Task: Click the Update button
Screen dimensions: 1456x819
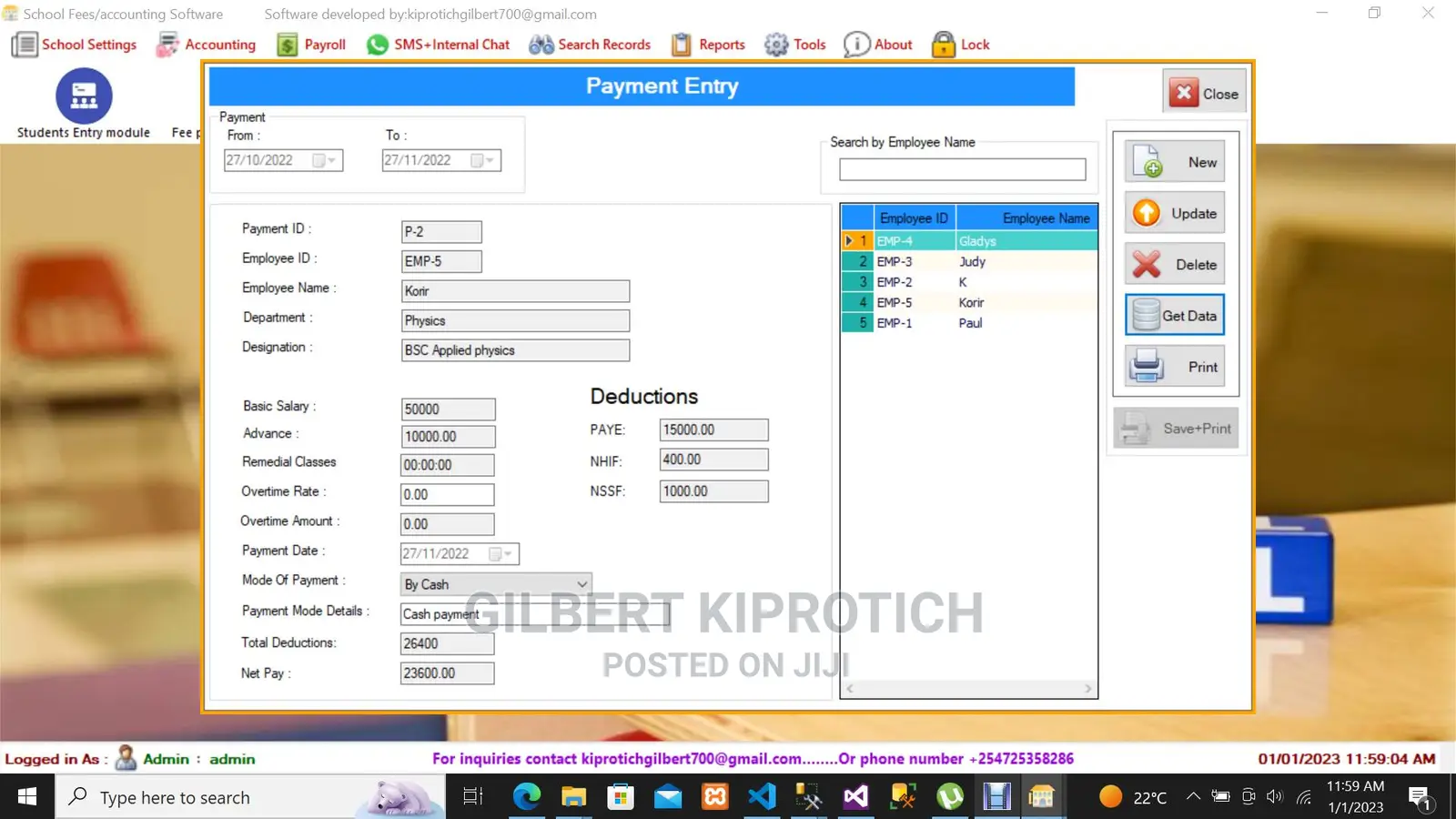Action: 1175,213
